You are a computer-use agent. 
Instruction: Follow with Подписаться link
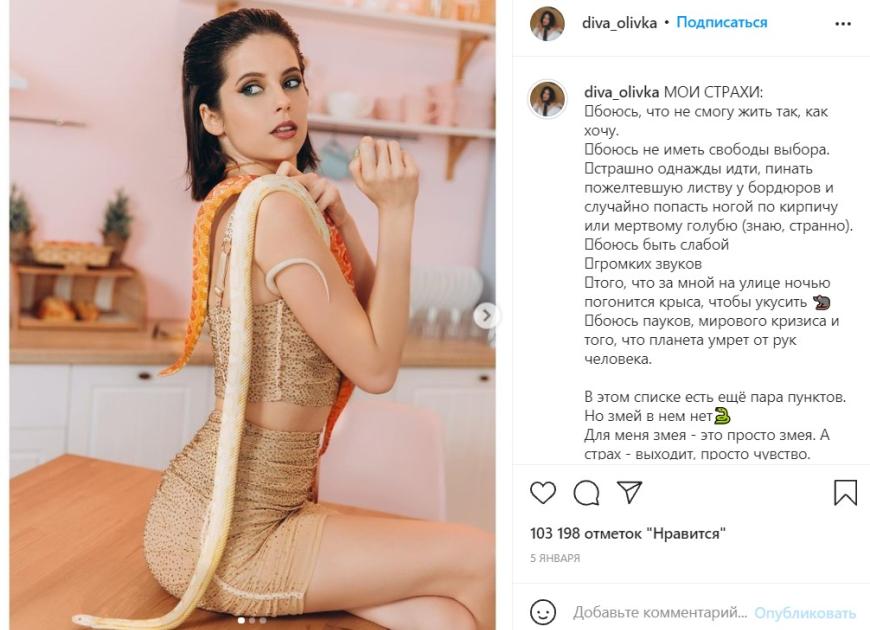pyautogui.click(x=721, y=23)
